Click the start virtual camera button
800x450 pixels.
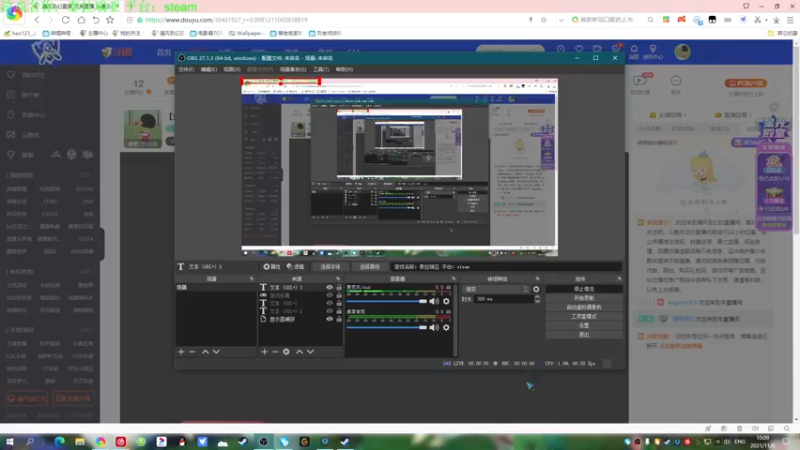click(584, 307)
